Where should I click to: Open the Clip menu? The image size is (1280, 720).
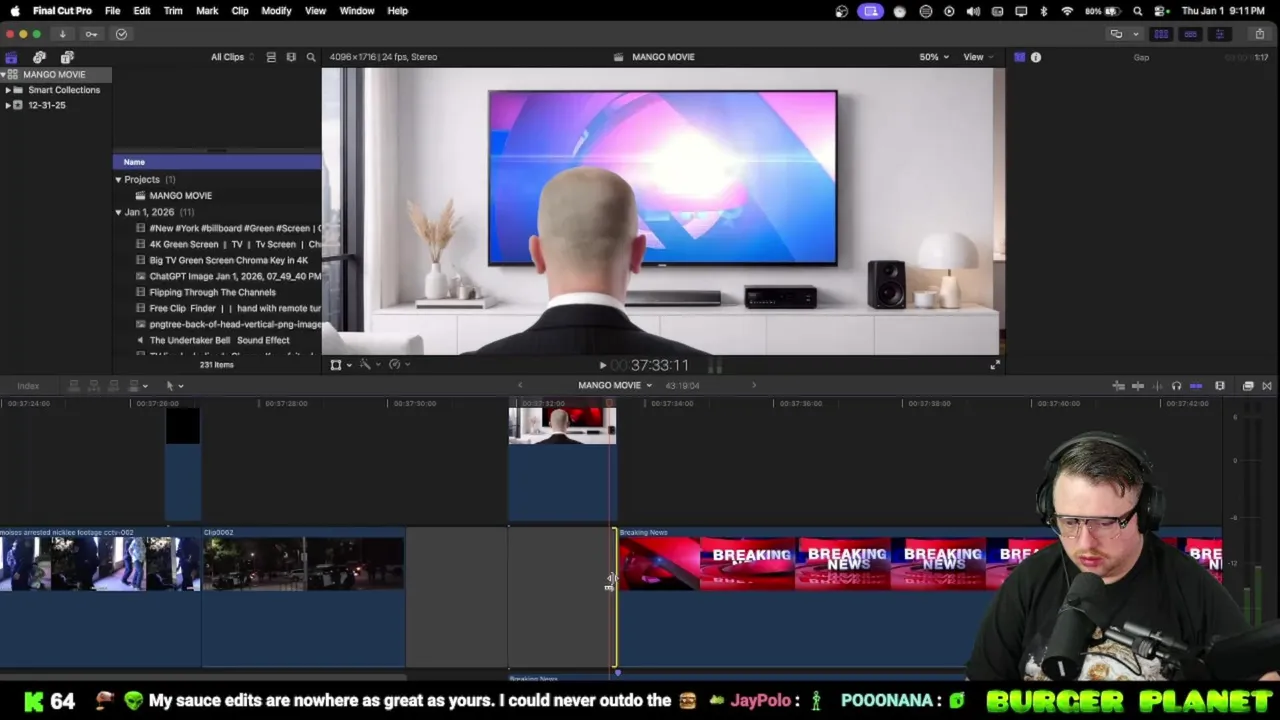[x=240, y=11]
